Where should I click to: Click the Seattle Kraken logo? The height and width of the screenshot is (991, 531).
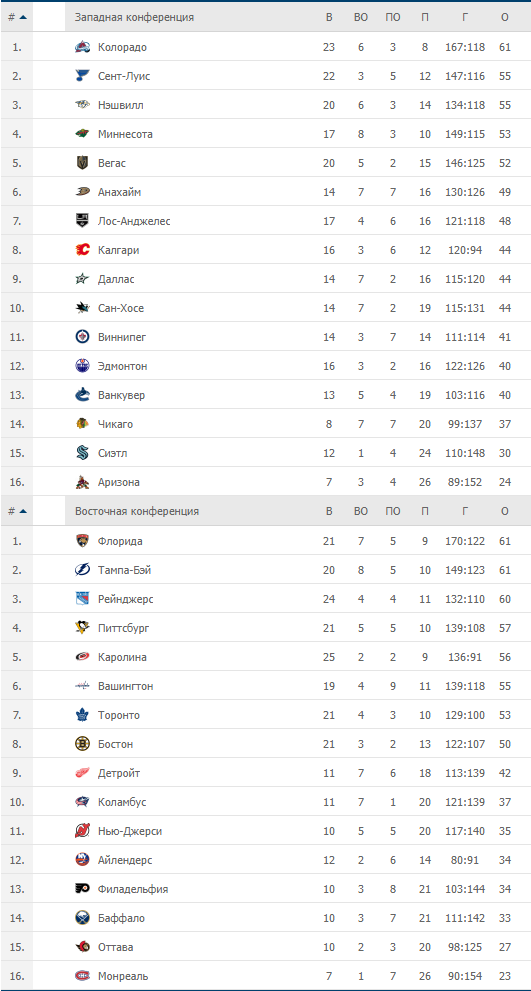click(82, 453)
